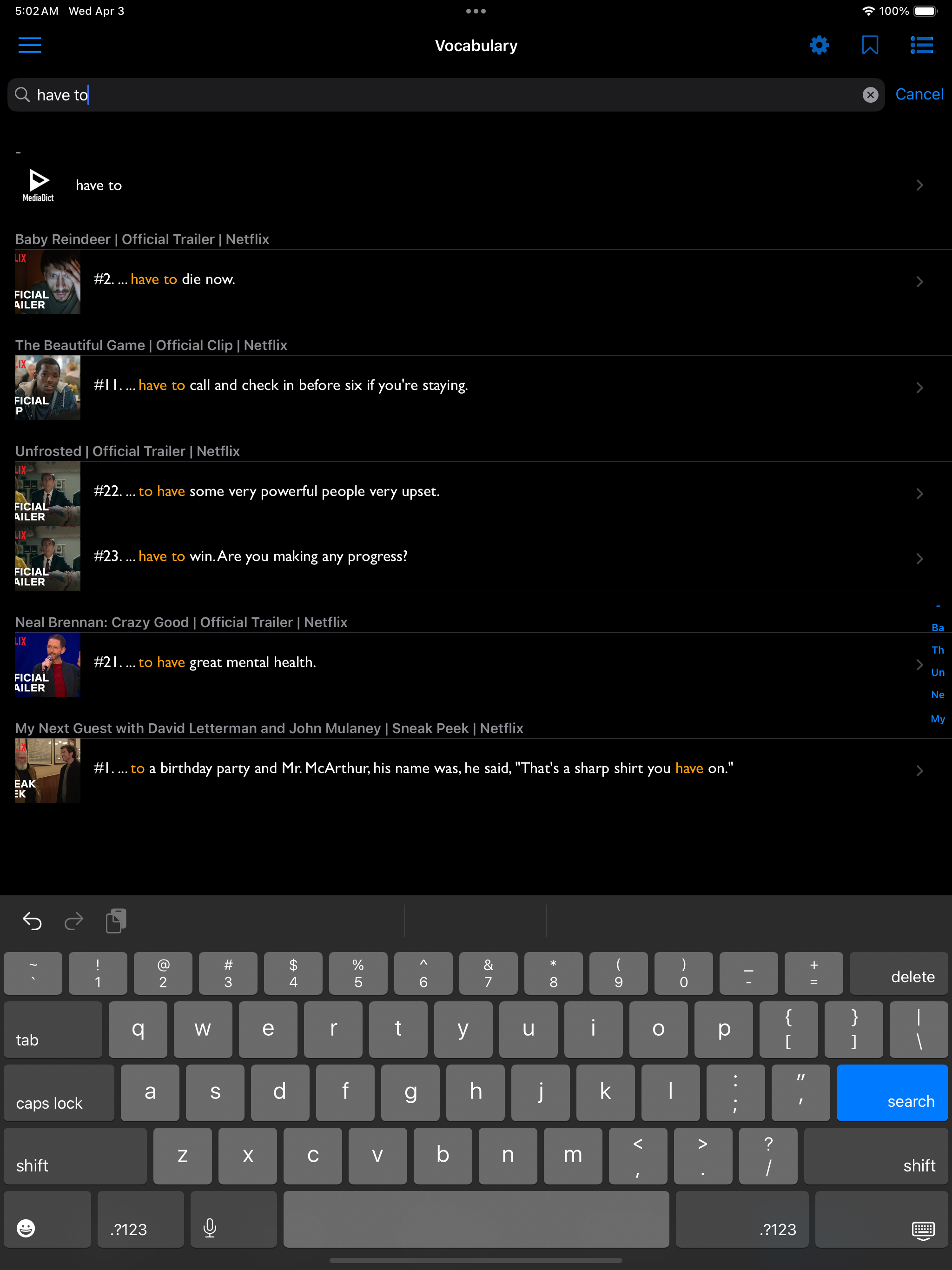Tap the left shift key
Viewport: 952px width, 1270px height.
coord(75,1156)
